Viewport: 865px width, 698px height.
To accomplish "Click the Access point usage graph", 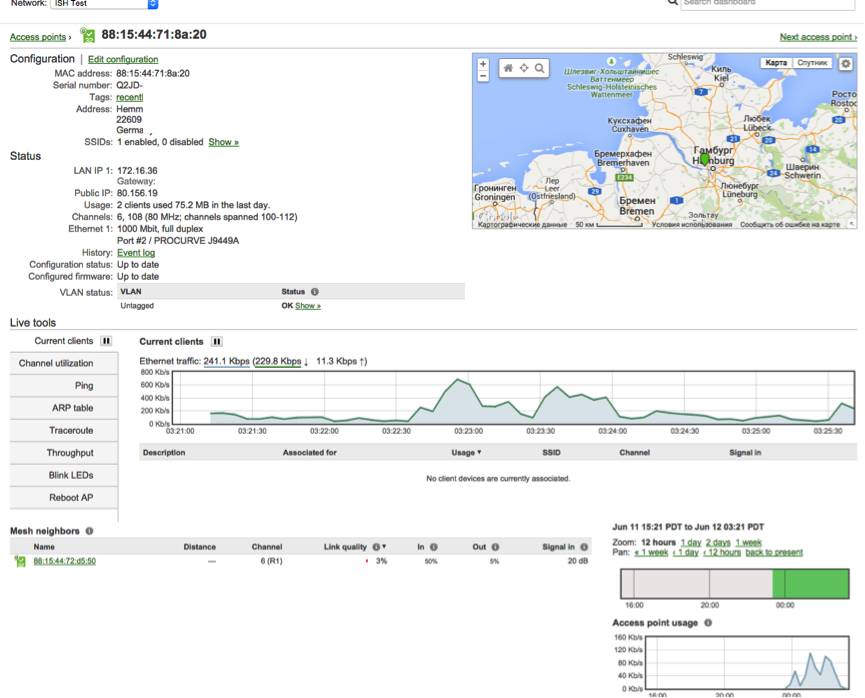I will (x=747, y=663).
